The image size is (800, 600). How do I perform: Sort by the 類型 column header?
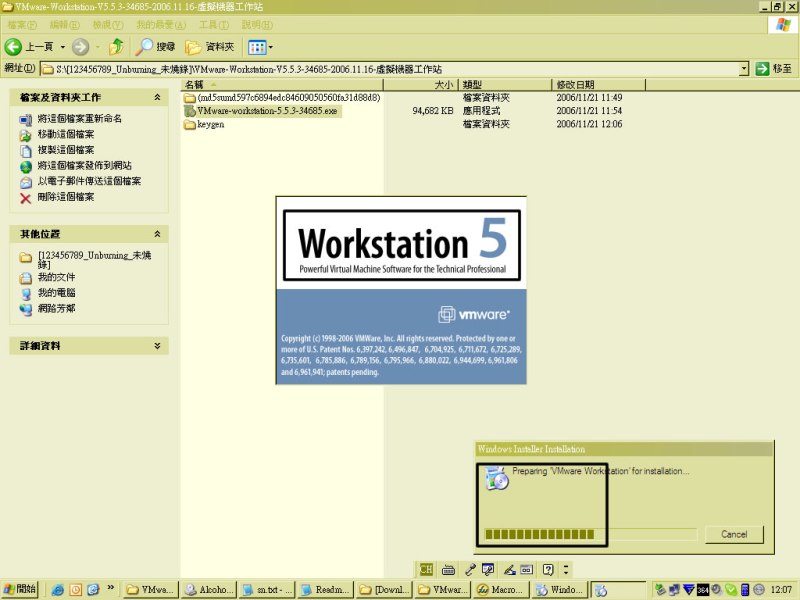(505, 85)
